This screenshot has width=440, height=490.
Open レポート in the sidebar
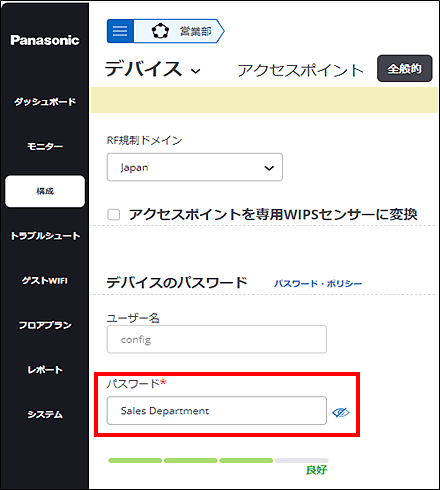tap(45, 370)
